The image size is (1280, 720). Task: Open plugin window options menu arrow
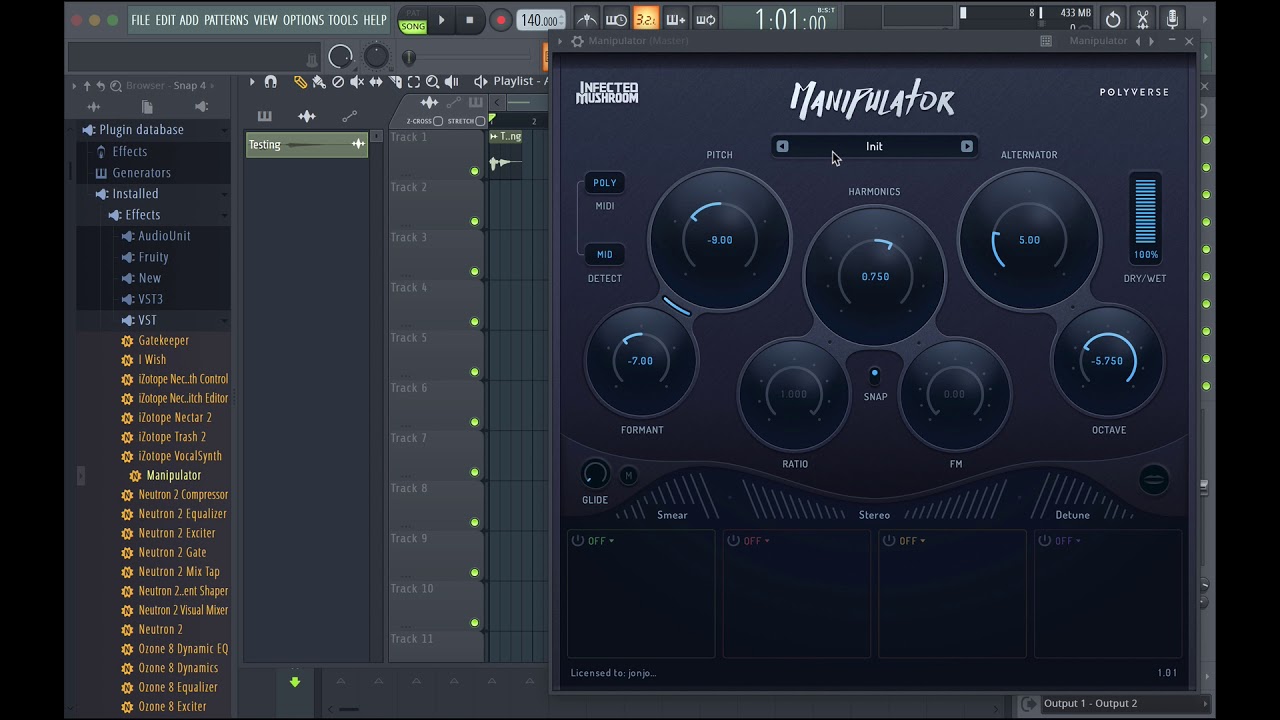tap(560, 41)
